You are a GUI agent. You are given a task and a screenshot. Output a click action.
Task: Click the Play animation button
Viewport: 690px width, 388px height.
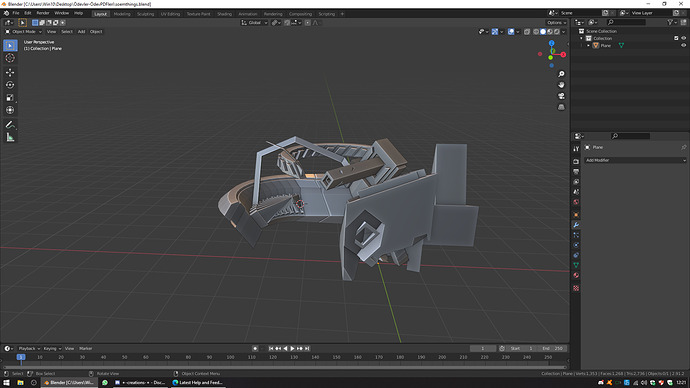(292, 348)
